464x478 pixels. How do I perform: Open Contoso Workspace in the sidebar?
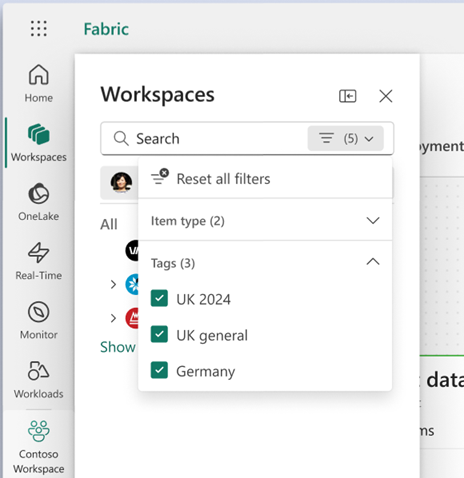[x=39, y=447]
